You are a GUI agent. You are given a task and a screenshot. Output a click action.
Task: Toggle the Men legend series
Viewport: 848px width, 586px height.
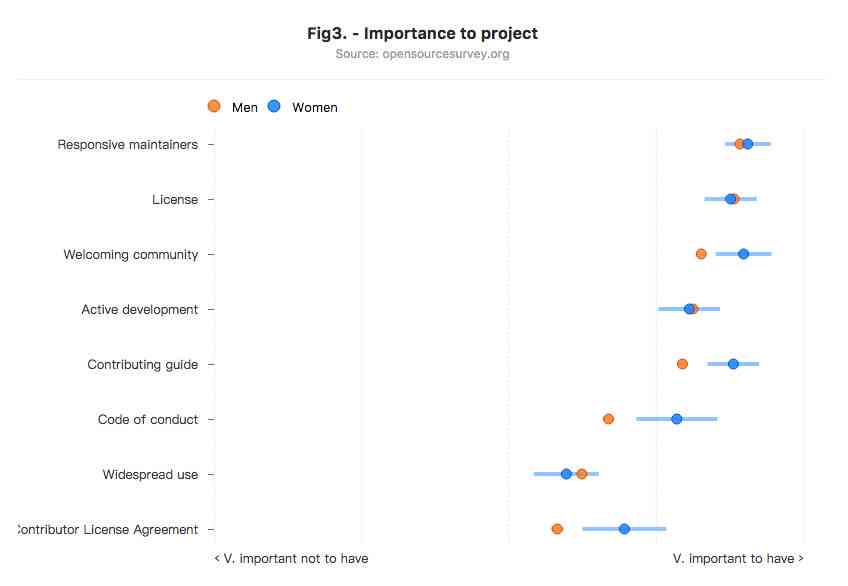pyautogui.click(x=233, y=107)
